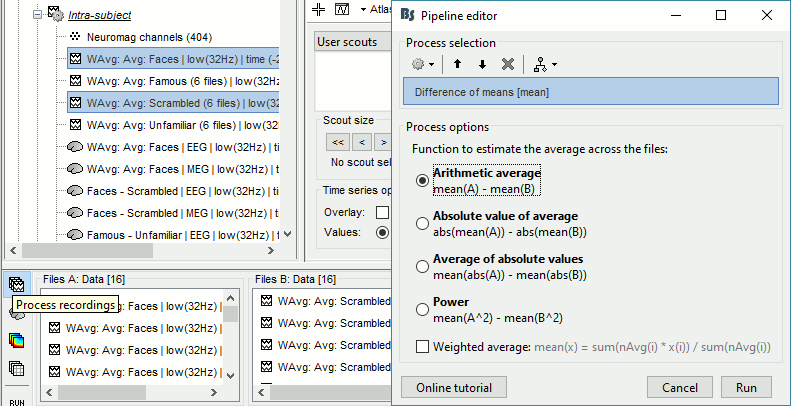
Task: Move process down with the down arrow
Action: (x=482, y=64)
